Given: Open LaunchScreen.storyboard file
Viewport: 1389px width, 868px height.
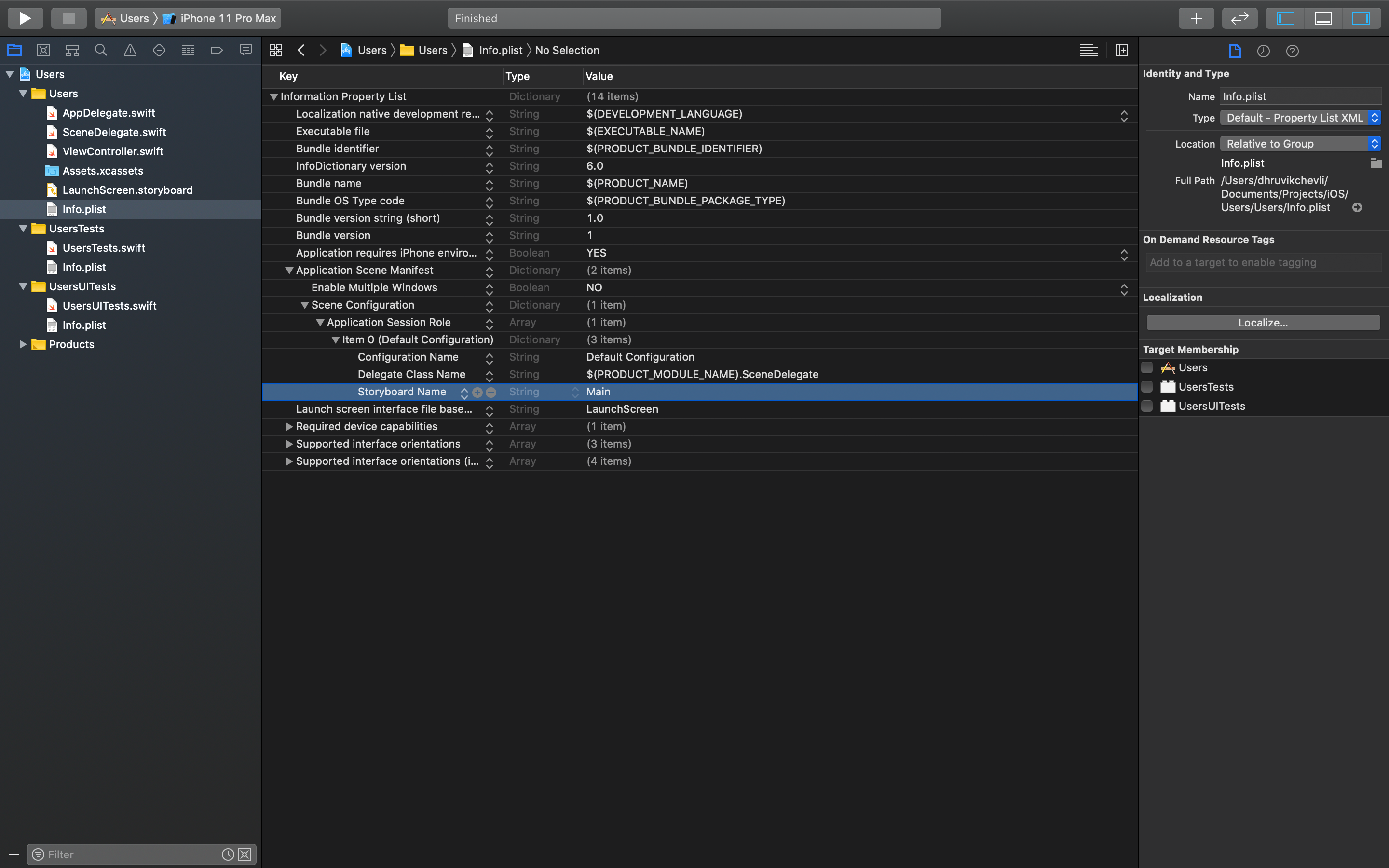Looking at the screenshot, I should tap(127, 190).
